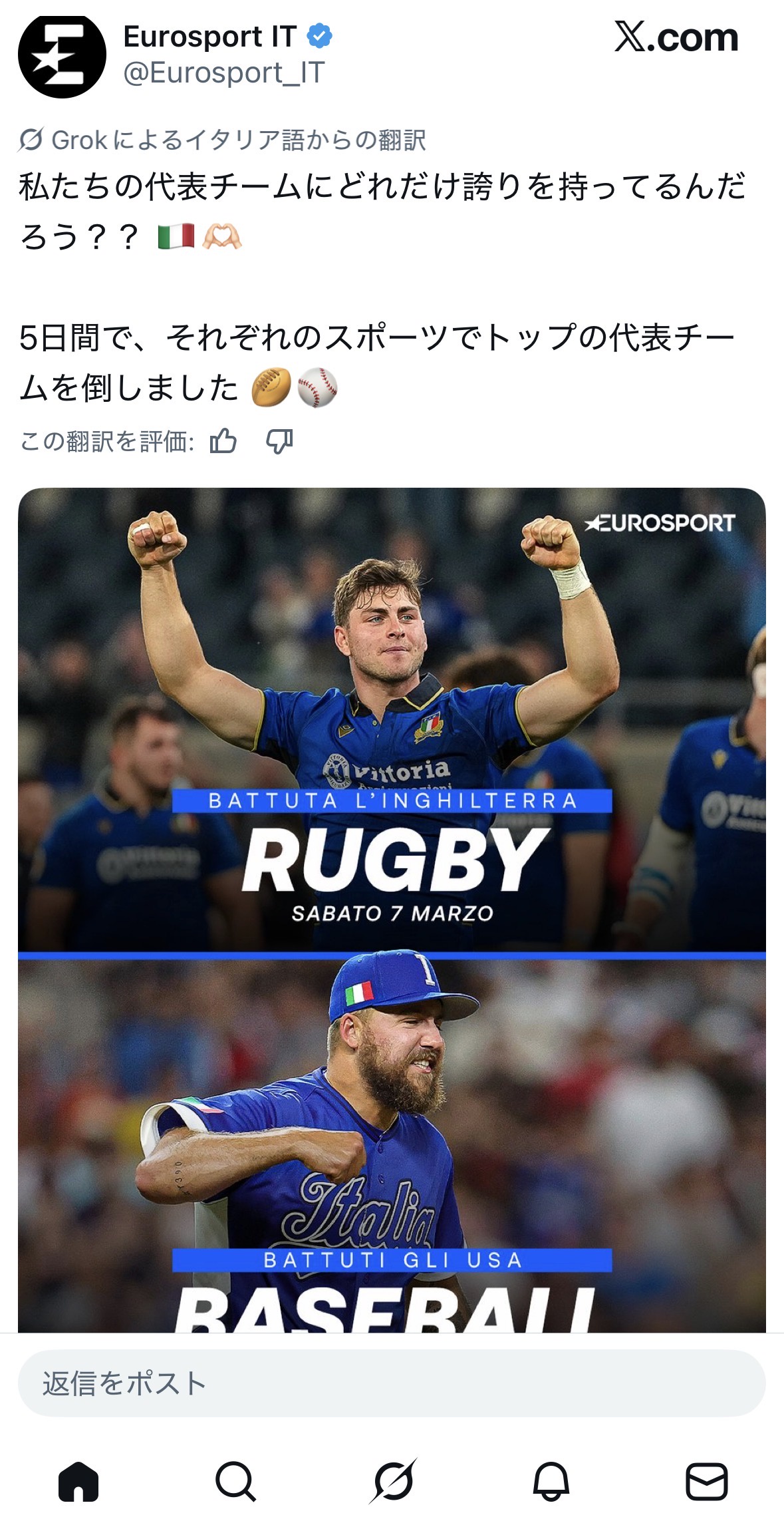
Task: Open Messages envelope icon
Action: click(706, 1482)
